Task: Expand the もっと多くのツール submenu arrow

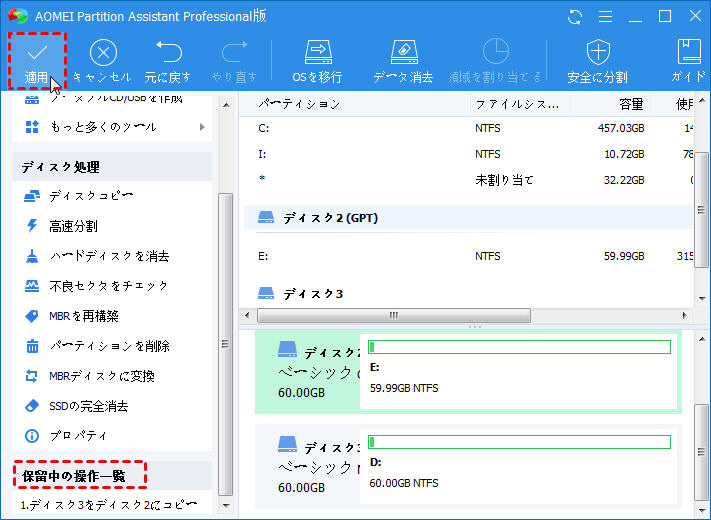Action: coord(202,127)
